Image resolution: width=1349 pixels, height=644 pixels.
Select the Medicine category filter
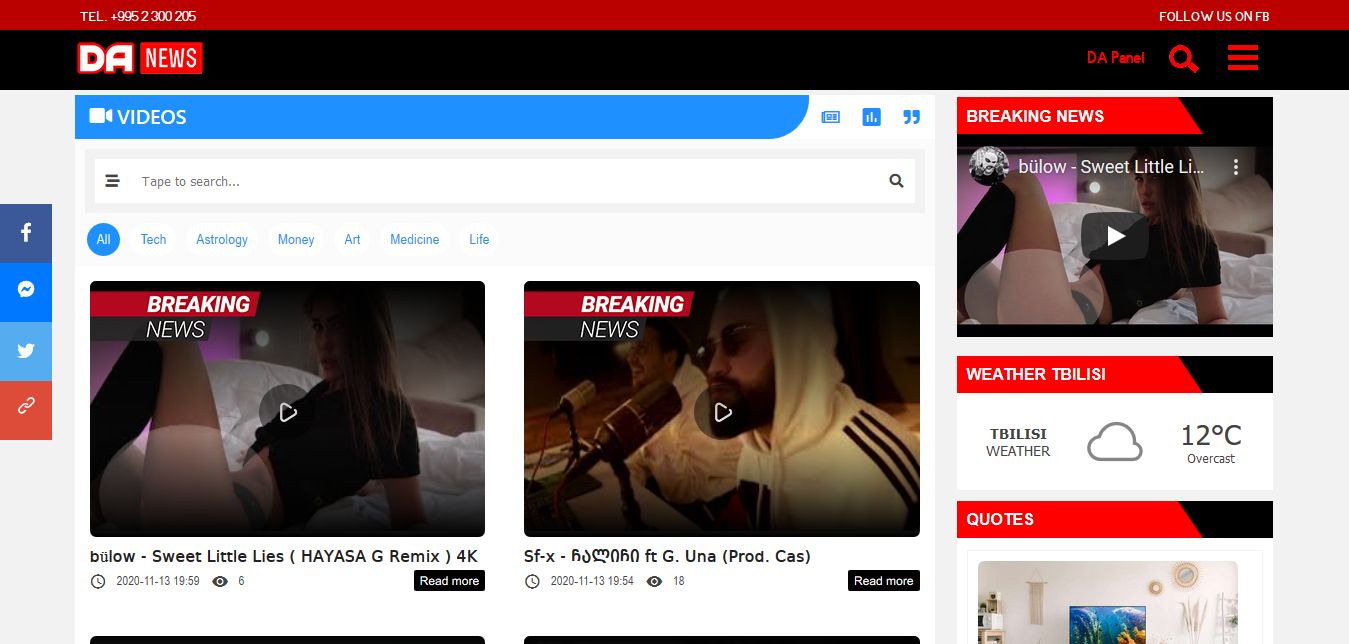[415, 239]
